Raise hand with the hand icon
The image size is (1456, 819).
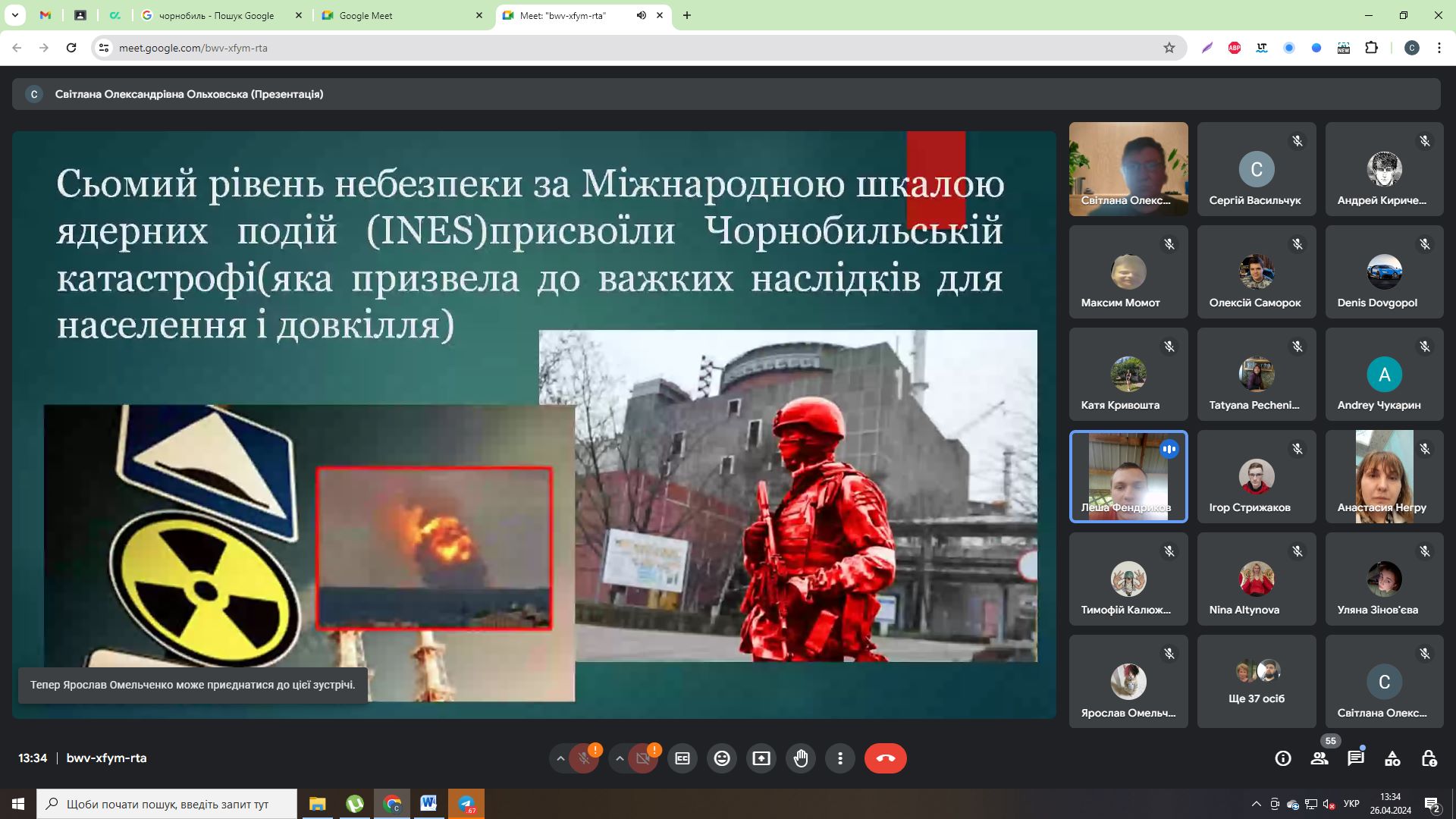[801, 758]
